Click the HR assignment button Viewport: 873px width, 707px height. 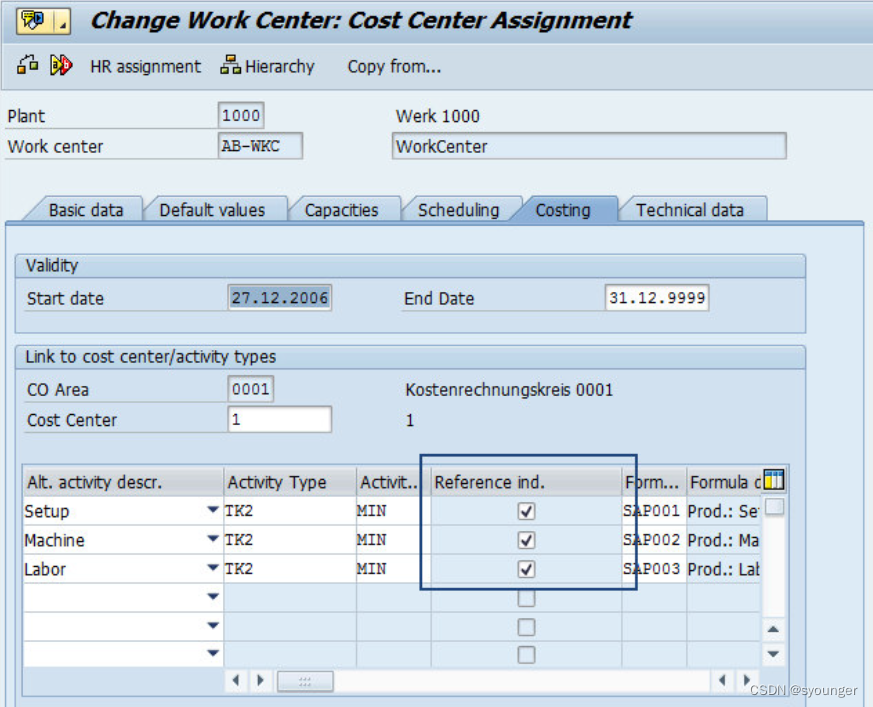145,66
